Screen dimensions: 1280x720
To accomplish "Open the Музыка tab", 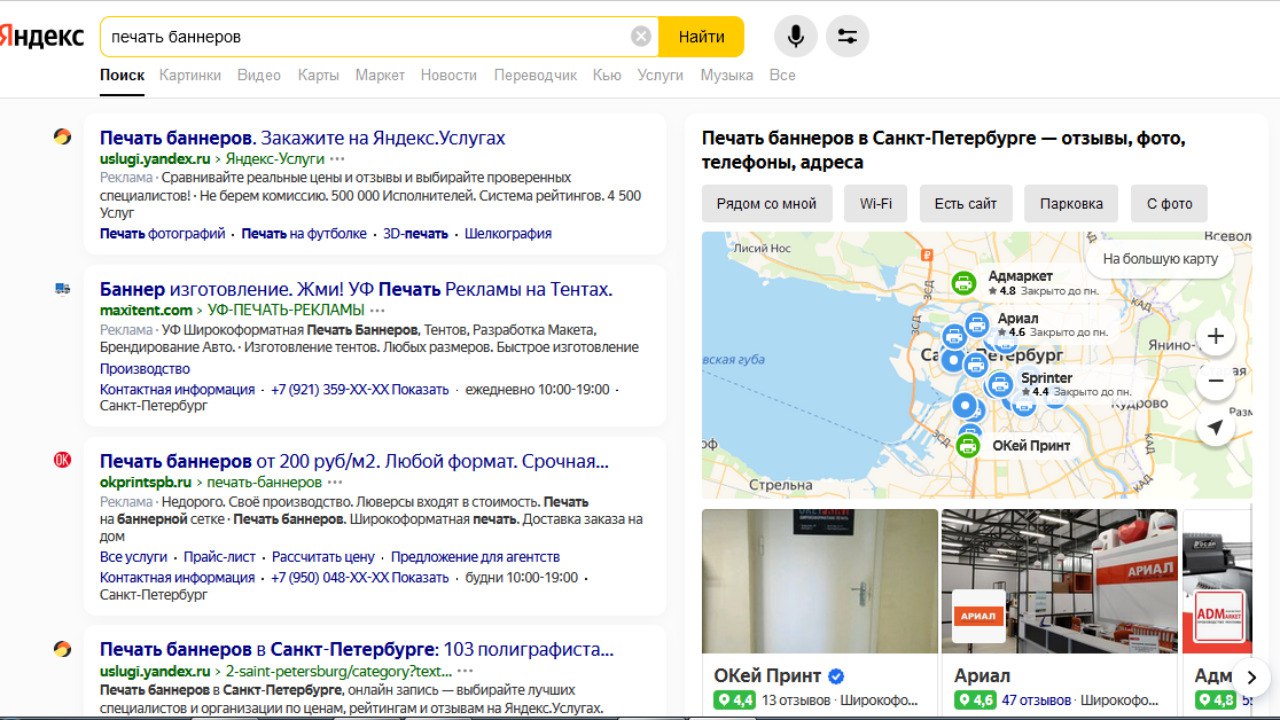I will coord(727,75).
